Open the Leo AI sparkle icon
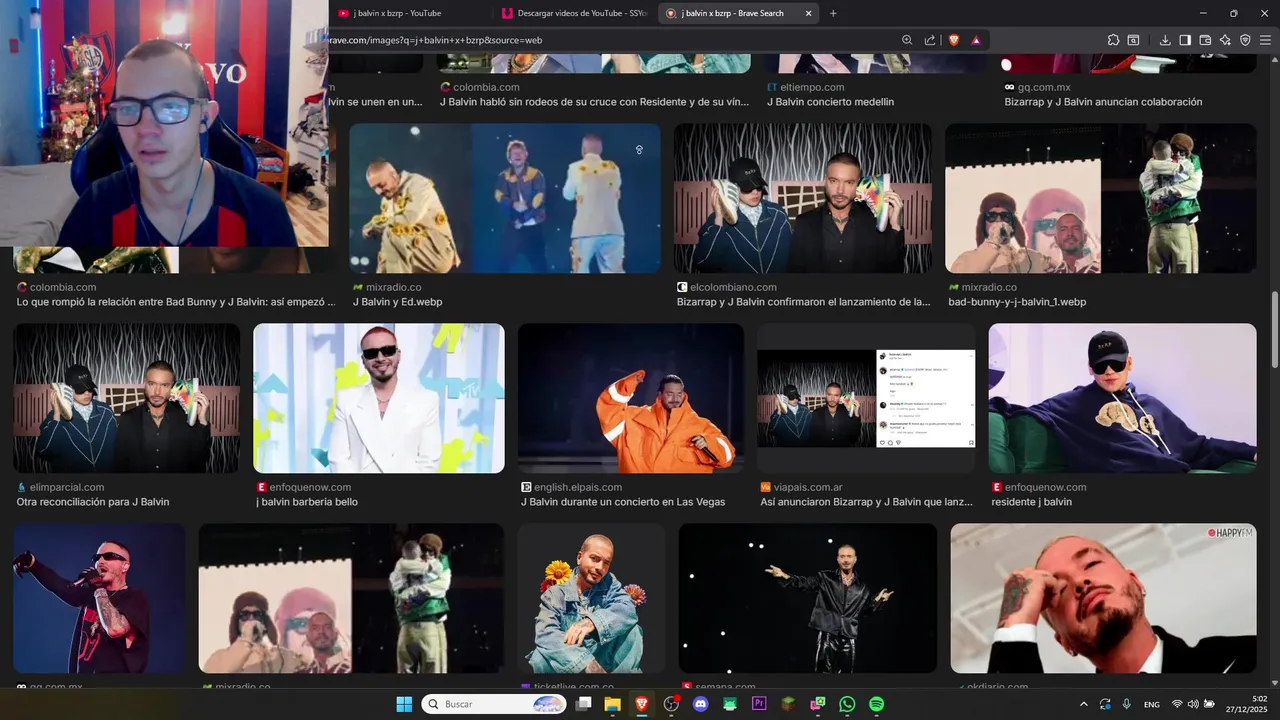 [1225, 40]
